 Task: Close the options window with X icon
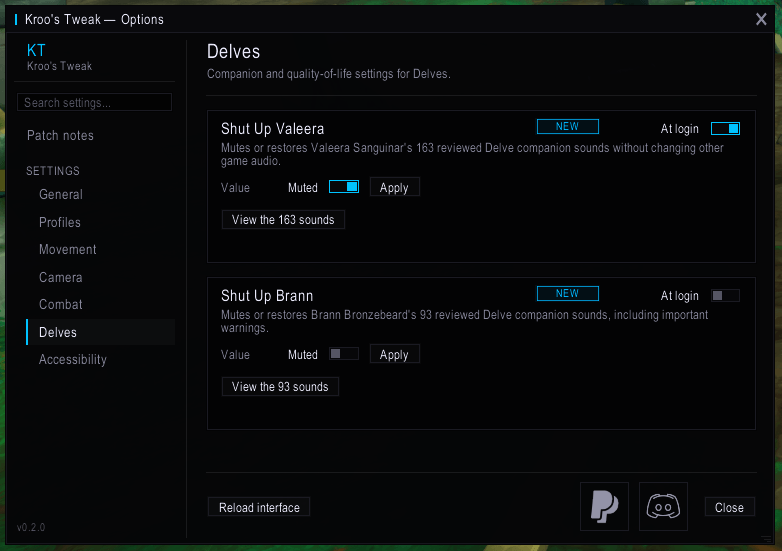pos(761,19)
